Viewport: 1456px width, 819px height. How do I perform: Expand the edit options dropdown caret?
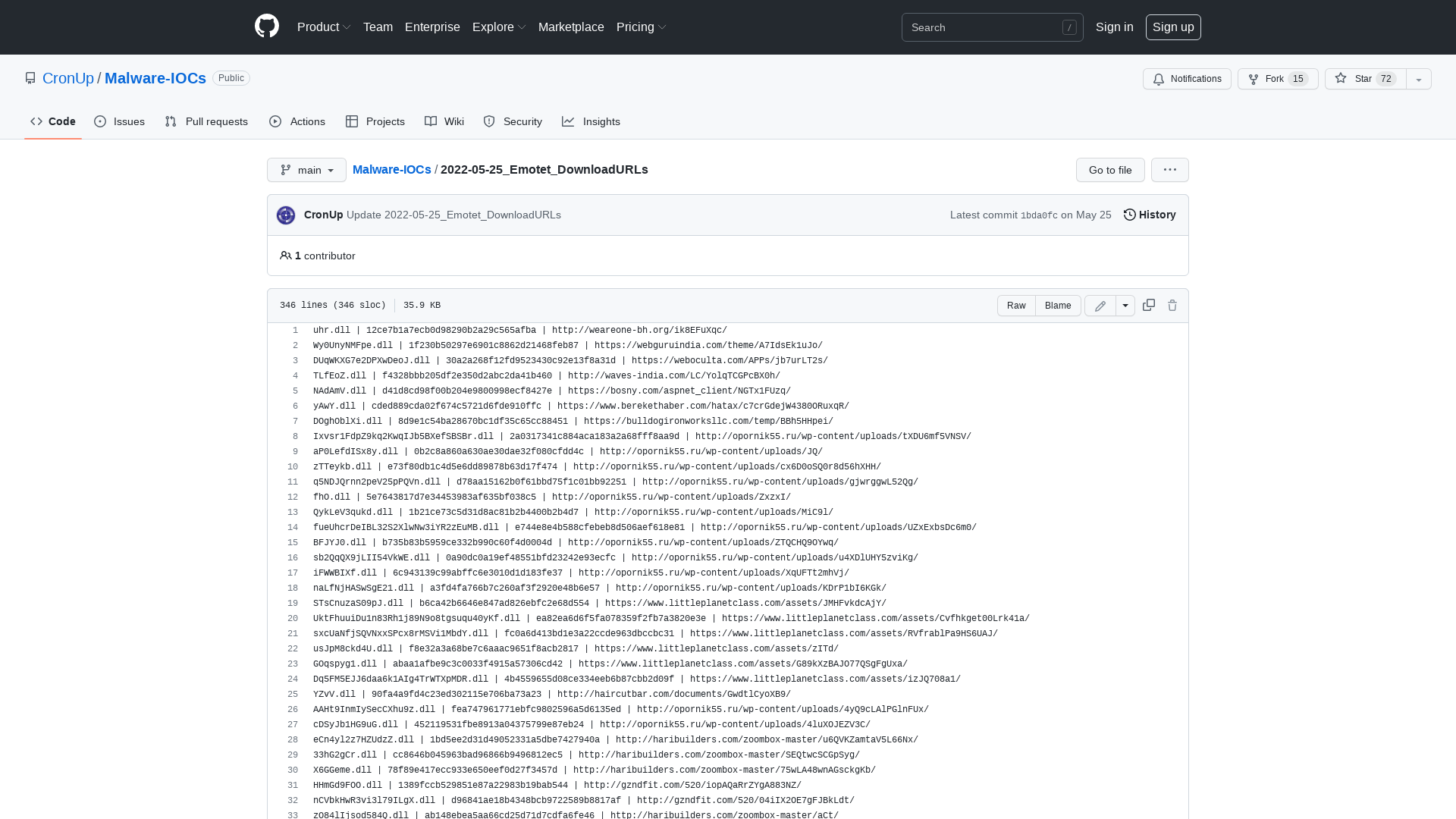(1125, 306)
